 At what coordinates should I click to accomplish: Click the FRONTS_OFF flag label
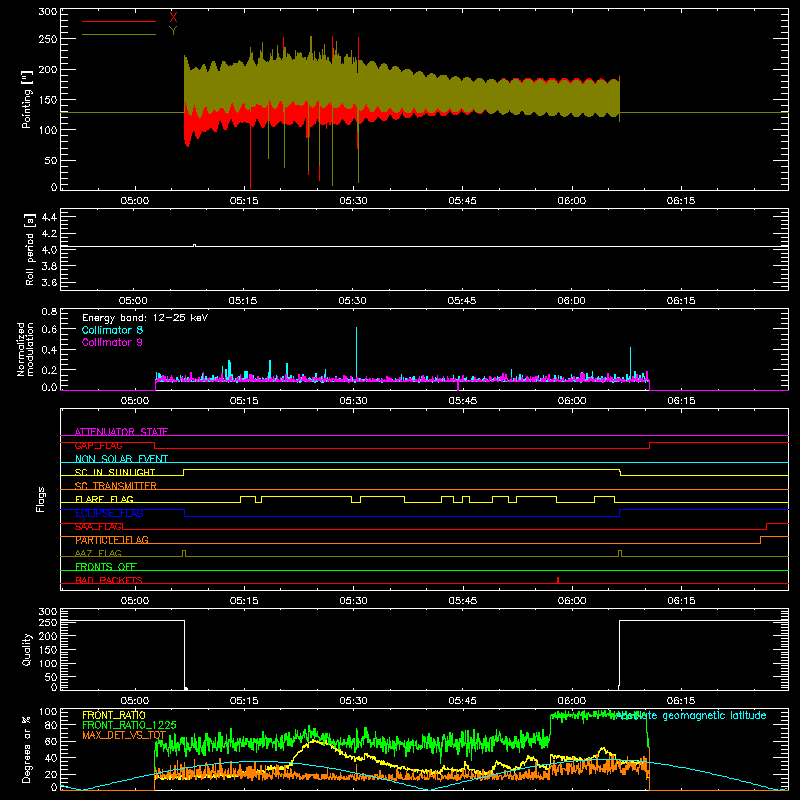click(106, 566)
